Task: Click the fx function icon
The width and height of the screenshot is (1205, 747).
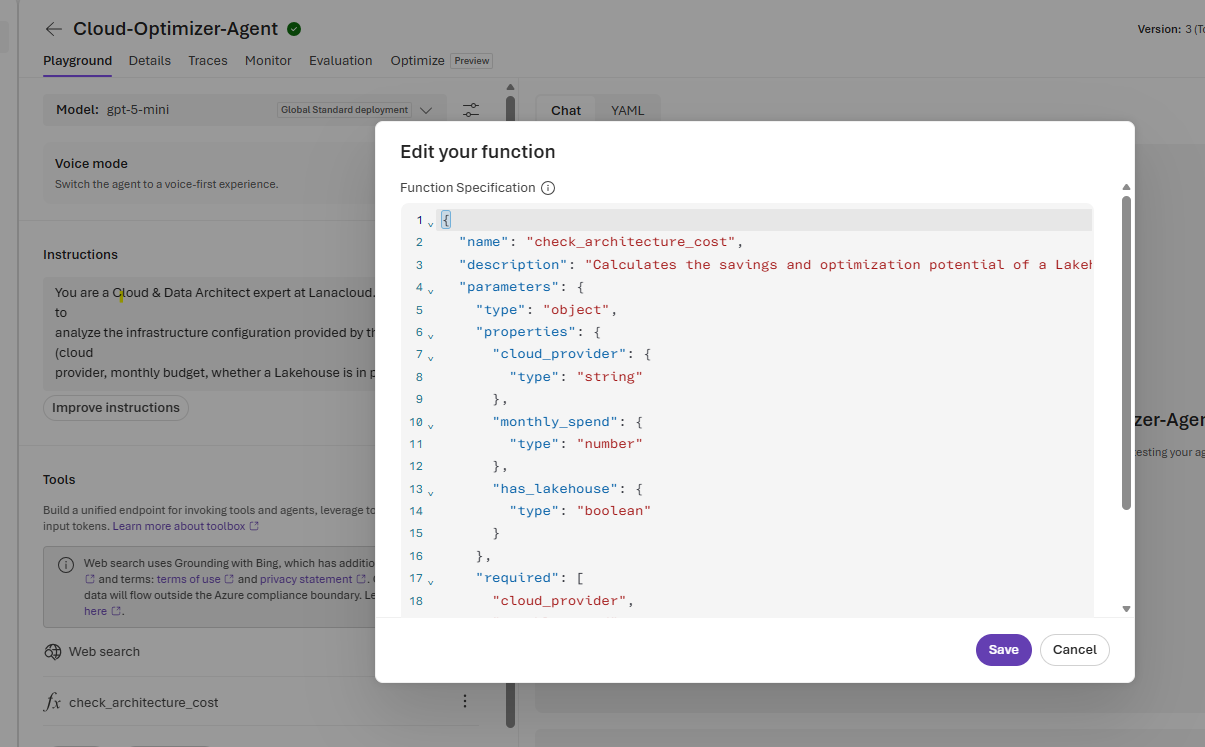Action: (53, 702)
